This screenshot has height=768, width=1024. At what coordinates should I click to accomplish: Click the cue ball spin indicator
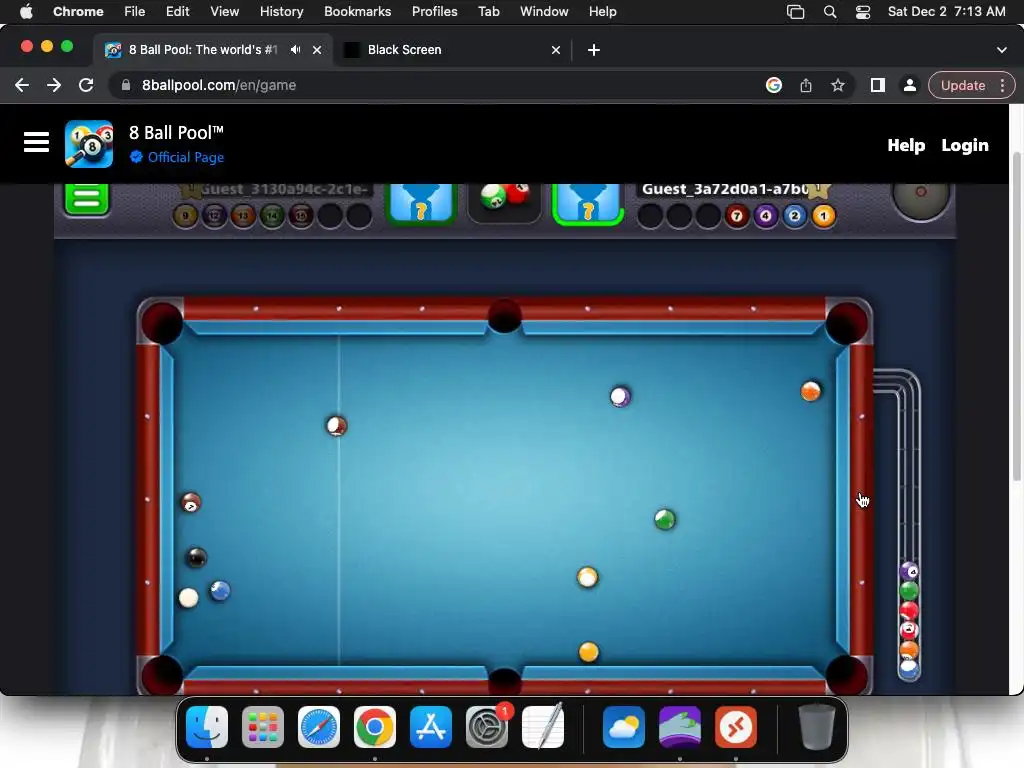click(x=921, y=198)
